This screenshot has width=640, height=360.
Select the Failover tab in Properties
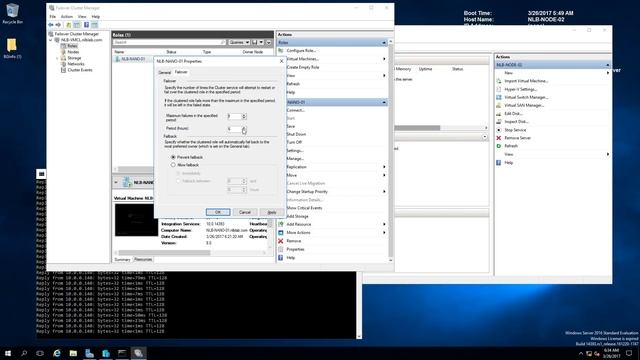181,72
